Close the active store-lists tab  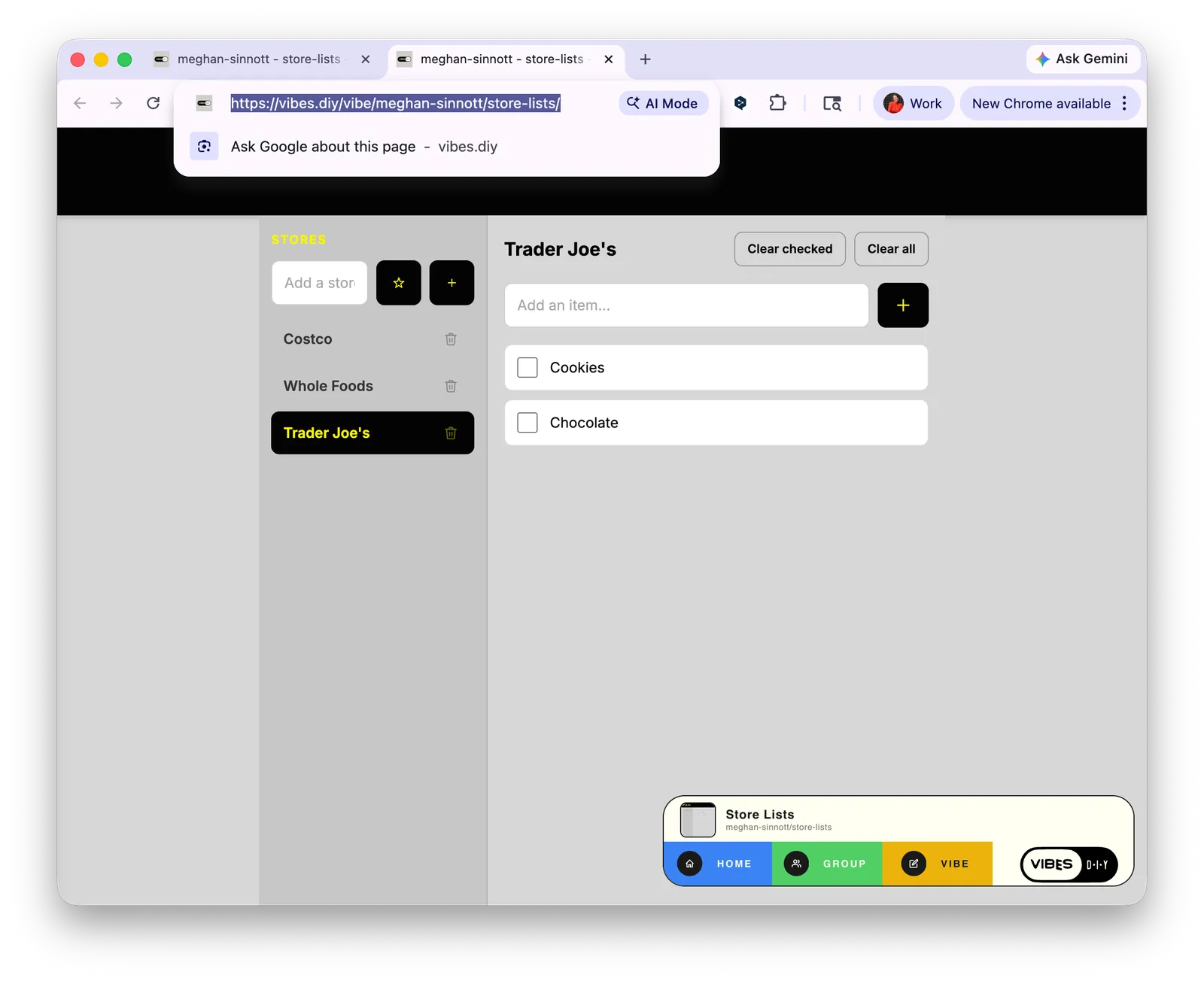click(x=609, y=59)
